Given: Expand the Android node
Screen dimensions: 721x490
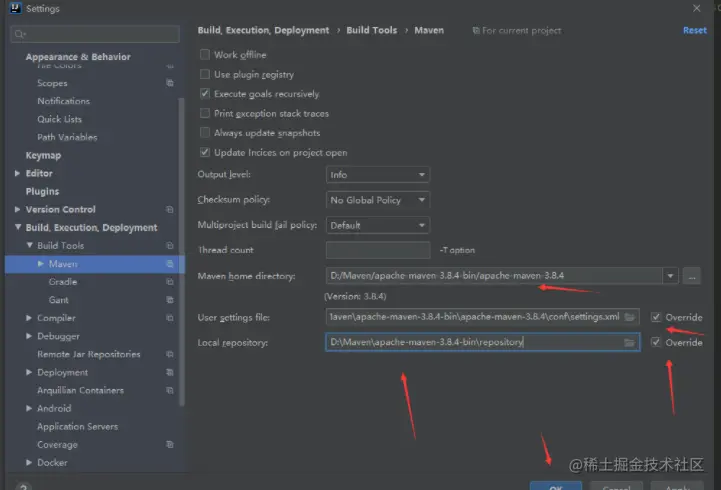Looking at the screenshot, I should 29,408.
